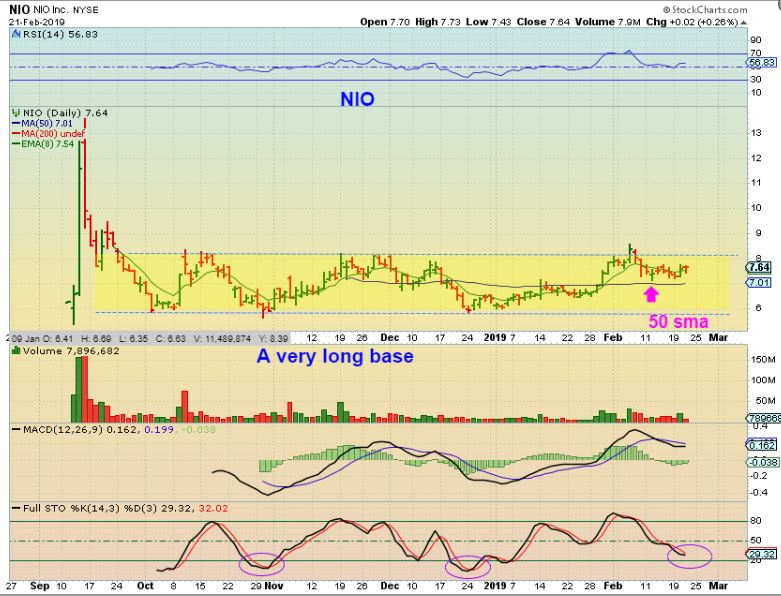Click the 100M volume axis label

coord(763,380)
